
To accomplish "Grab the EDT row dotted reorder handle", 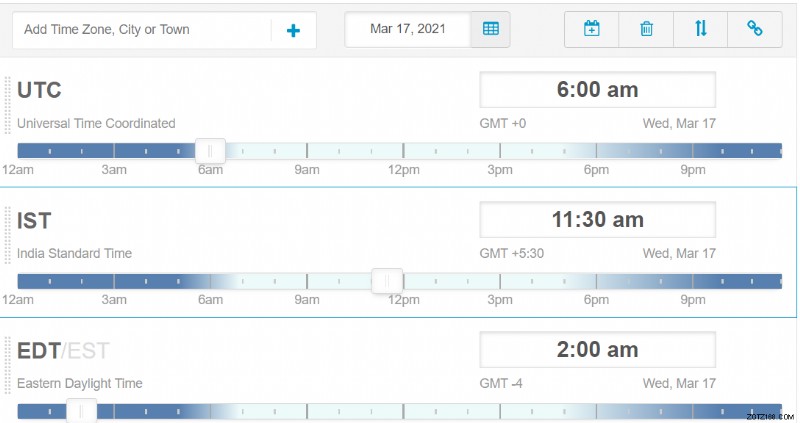I will (8, 365).
